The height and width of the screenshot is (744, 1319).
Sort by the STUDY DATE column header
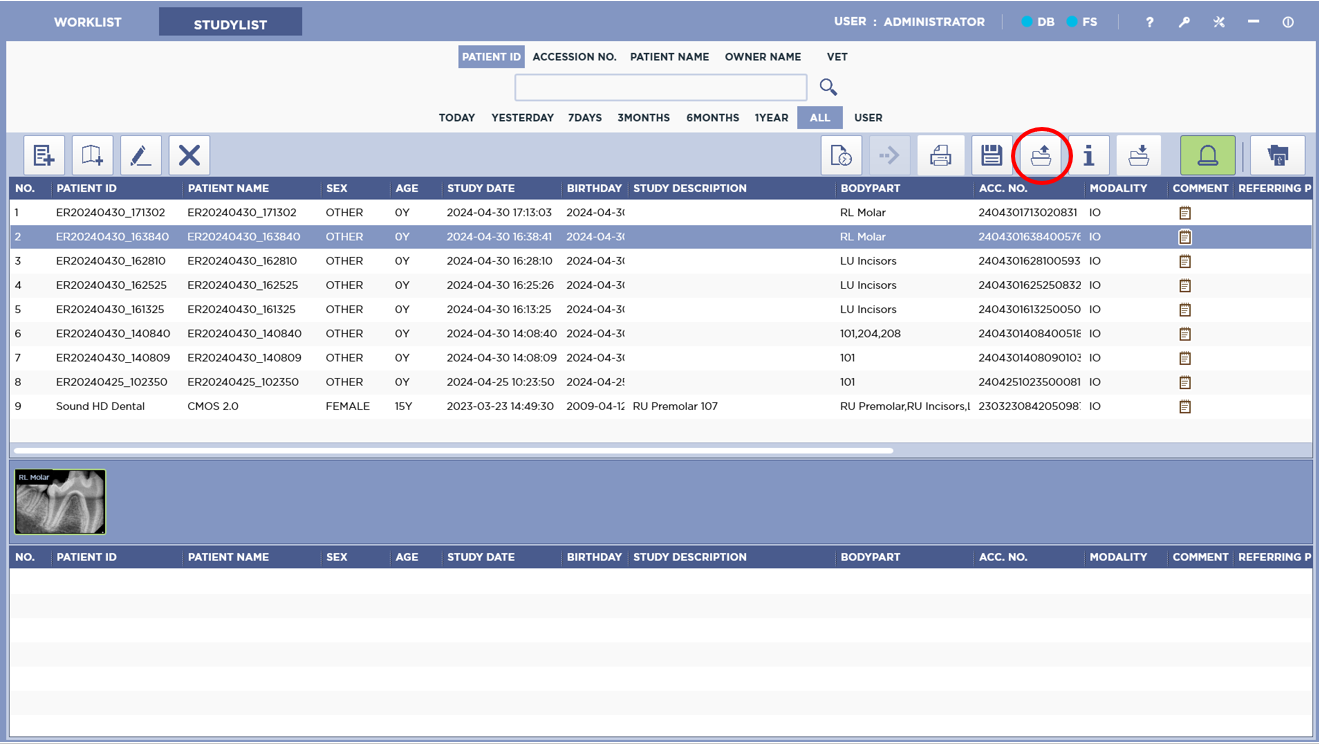point(481,188)
